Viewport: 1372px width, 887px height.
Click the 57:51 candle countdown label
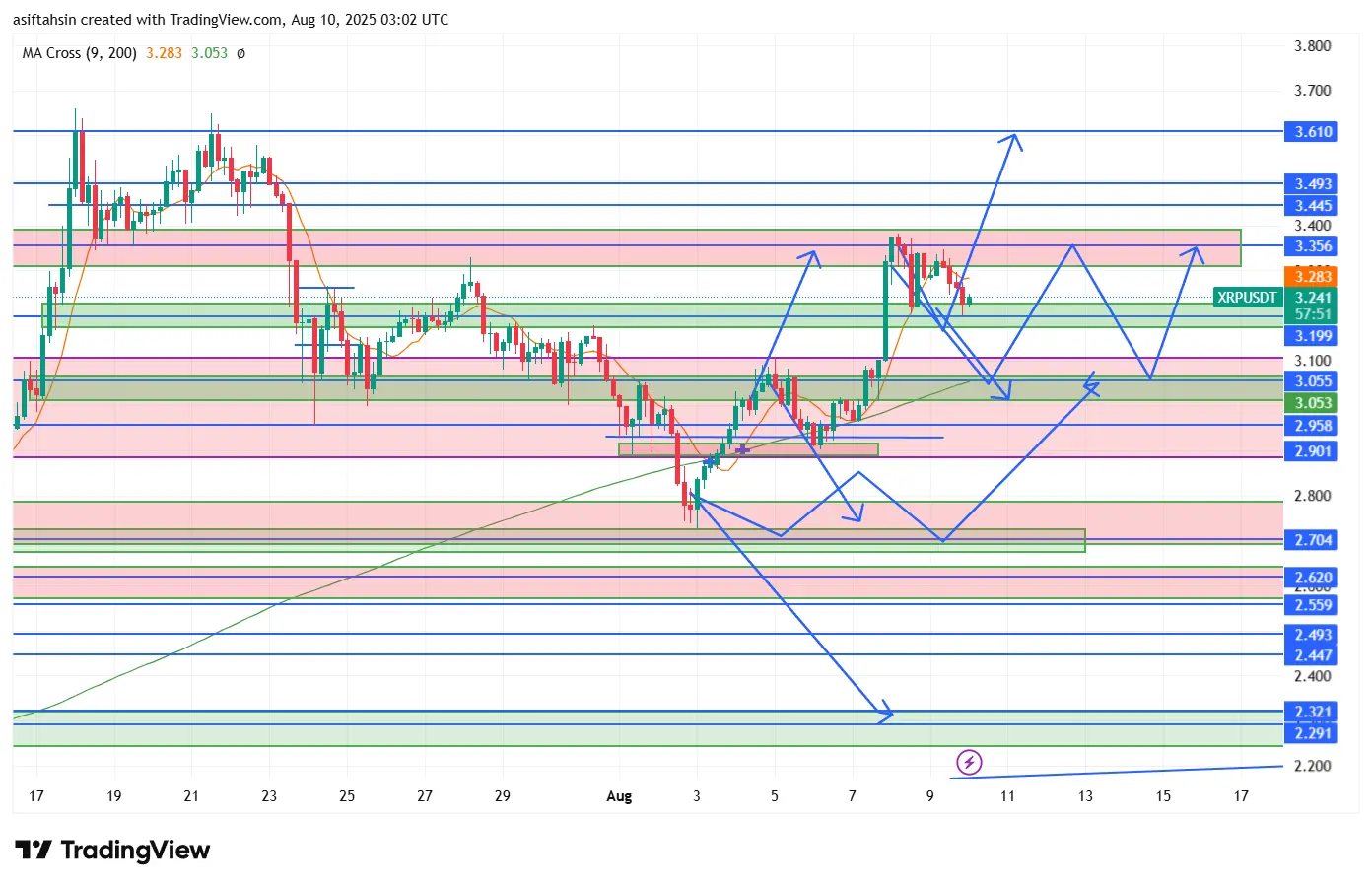[x=1313, y=314]
